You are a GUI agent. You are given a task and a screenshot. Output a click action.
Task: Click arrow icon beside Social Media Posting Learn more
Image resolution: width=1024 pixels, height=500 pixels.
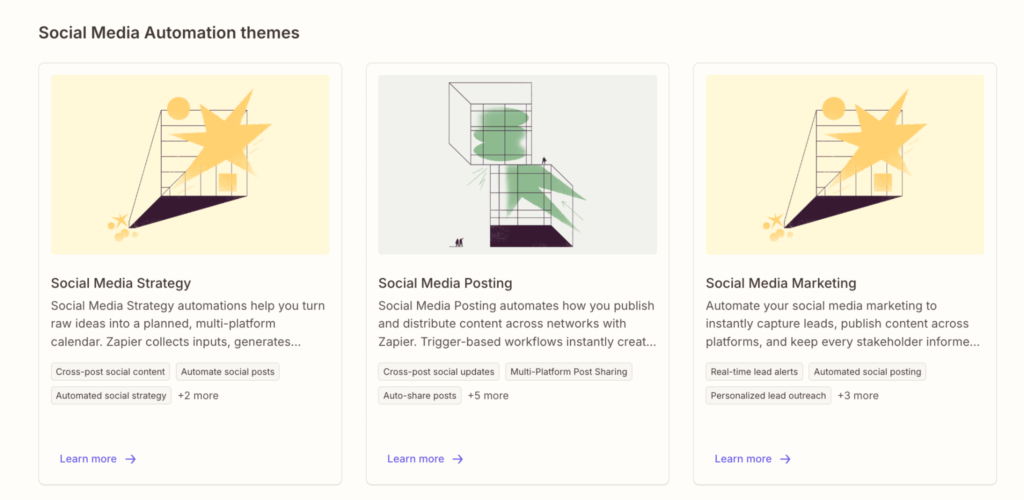pyautogui.click(x=458, y=459)
